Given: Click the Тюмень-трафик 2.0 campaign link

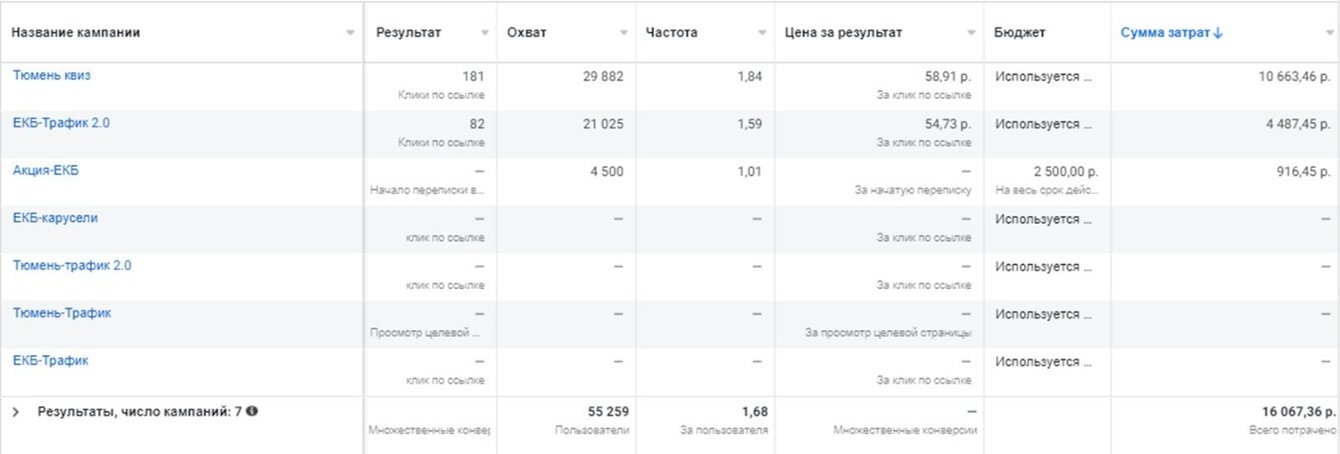Looking at the screenshot, I should click(x=72, y=265).
